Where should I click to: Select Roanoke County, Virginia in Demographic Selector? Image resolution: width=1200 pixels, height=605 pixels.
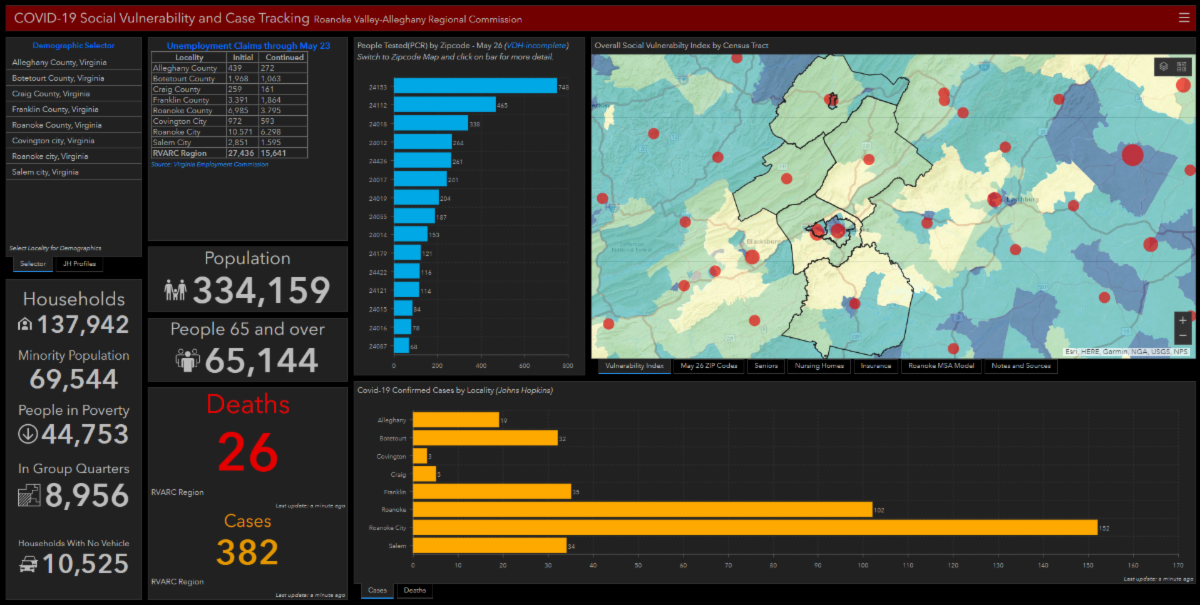pos(57,125)
